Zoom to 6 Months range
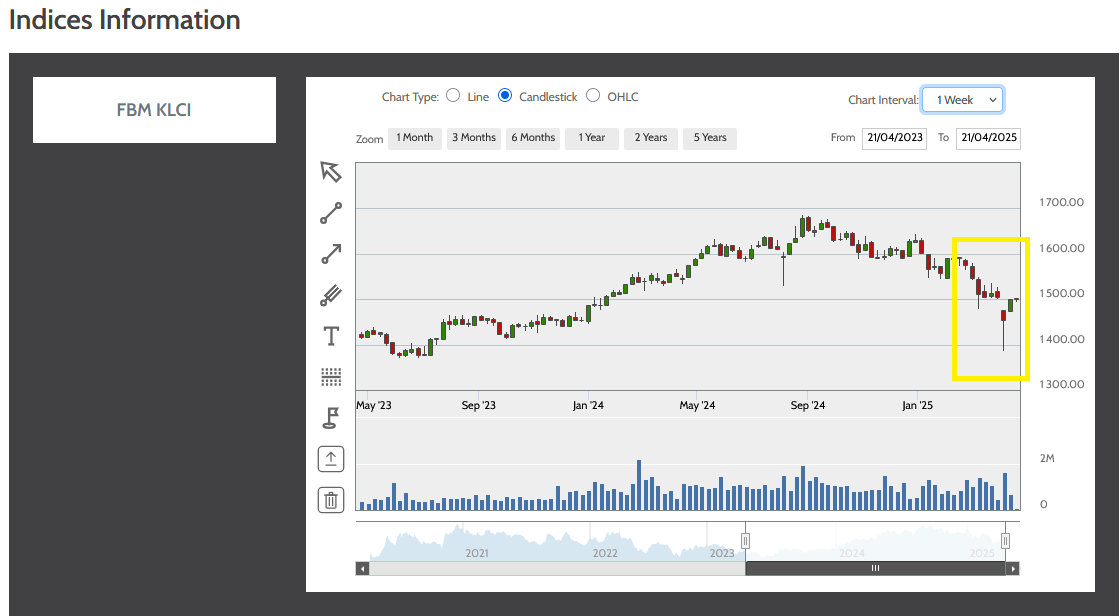The width and height of the screenshot is (1120, 616). 533,138
